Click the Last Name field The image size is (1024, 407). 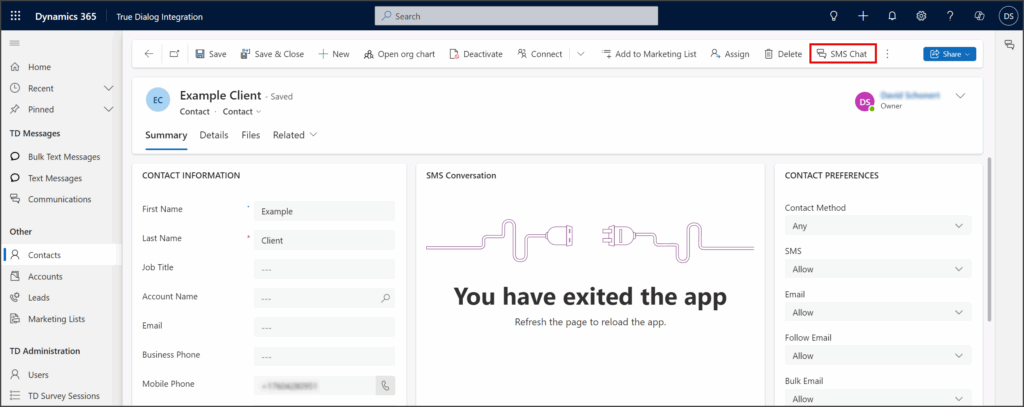[325, 240]
